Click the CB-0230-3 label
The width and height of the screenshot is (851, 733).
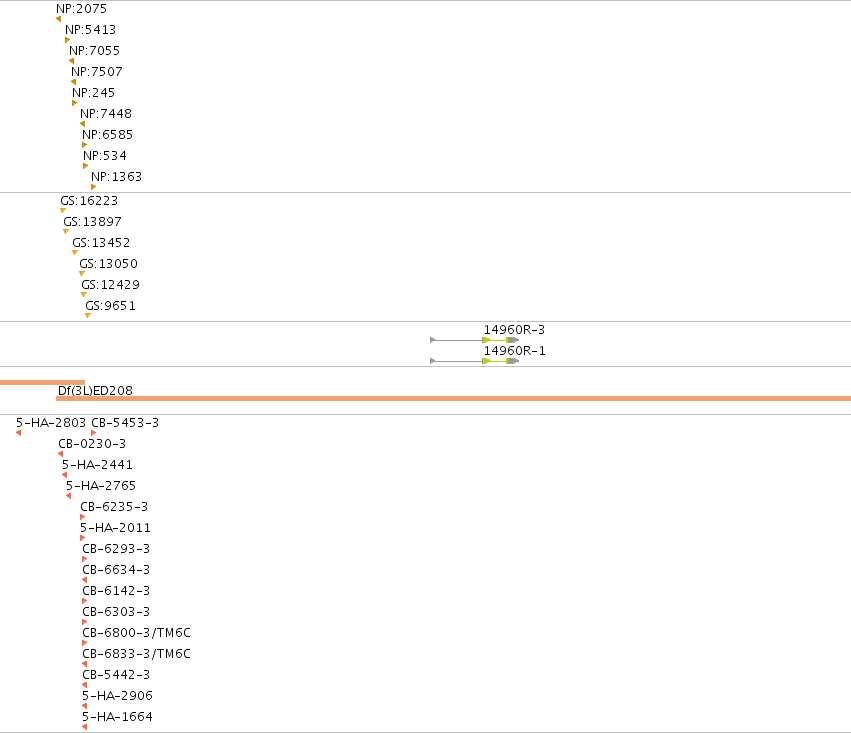click(92, 444)
